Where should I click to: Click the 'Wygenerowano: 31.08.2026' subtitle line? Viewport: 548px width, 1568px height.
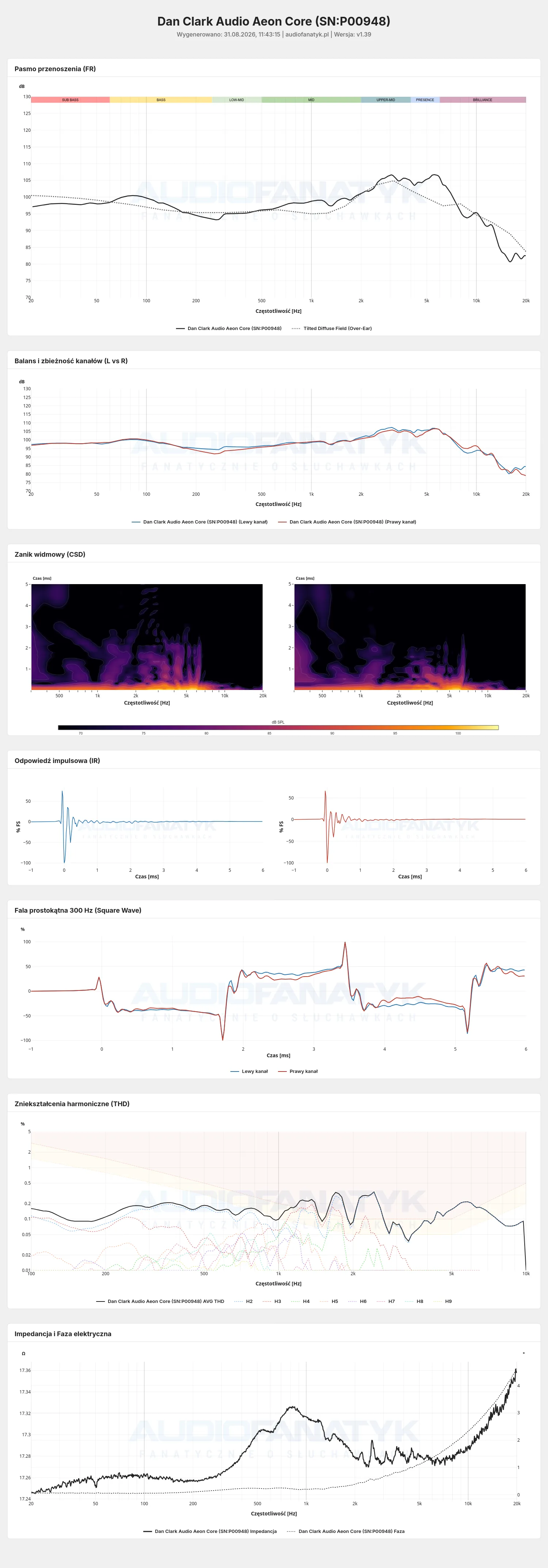click(x=274, y=35)
